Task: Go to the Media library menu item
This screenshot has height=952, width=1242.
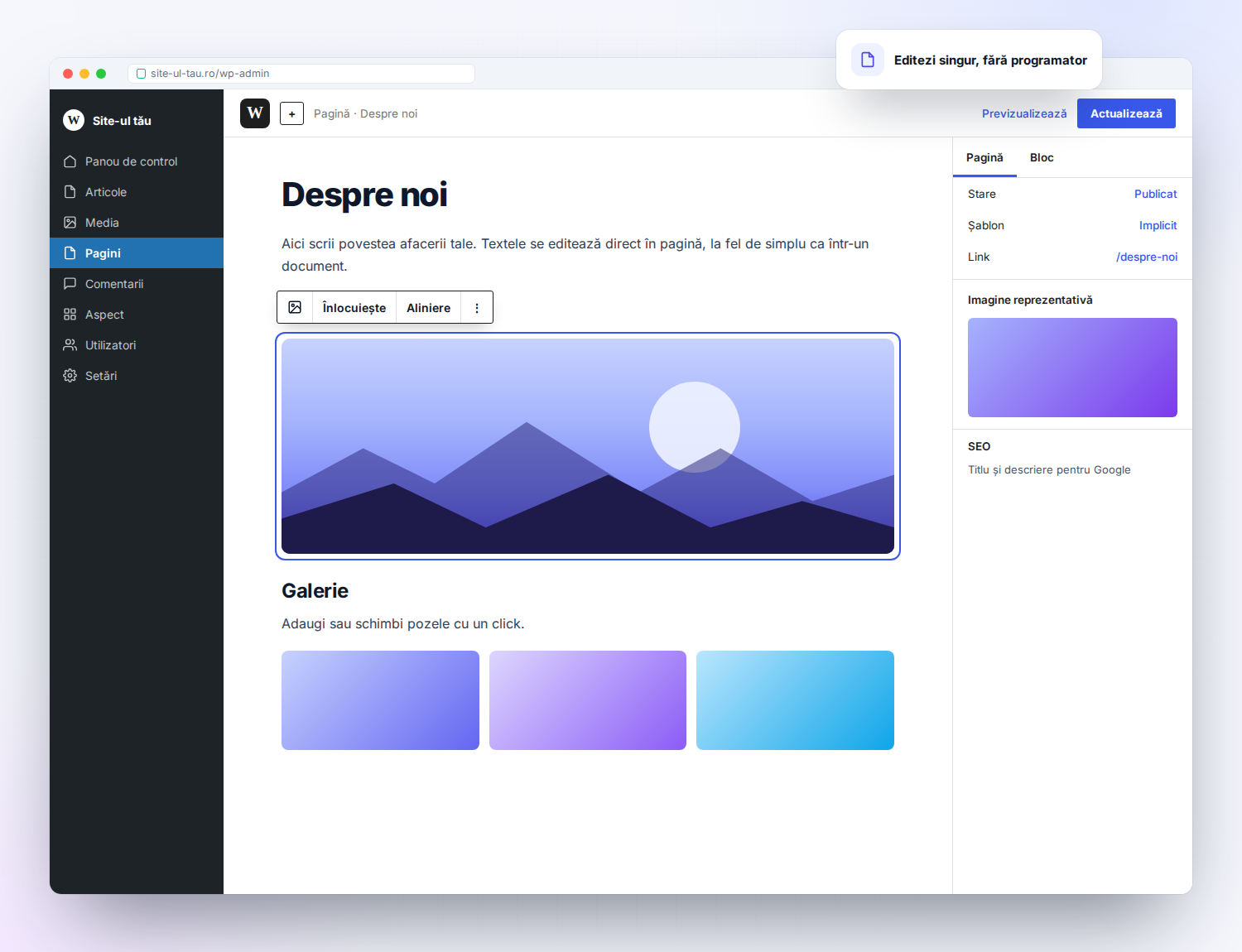Action: tap(137, 223)
